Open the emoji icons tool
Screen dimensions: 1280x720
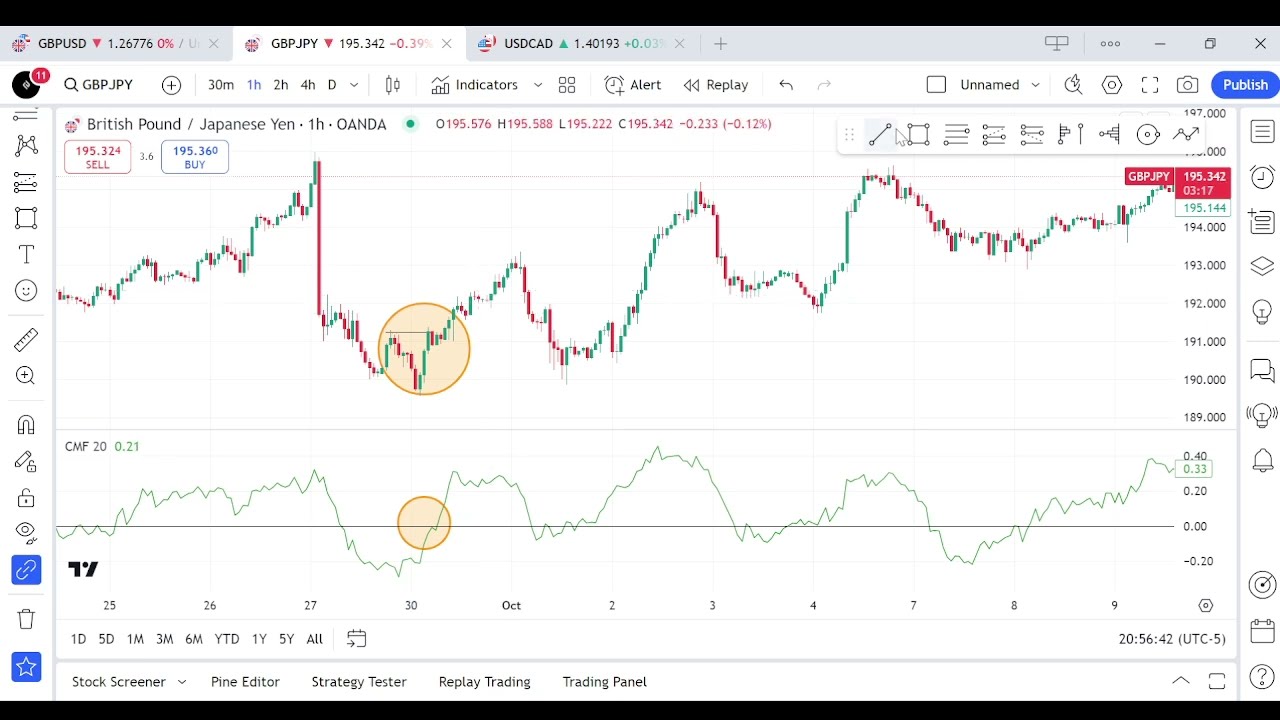[x=26, y=291]
